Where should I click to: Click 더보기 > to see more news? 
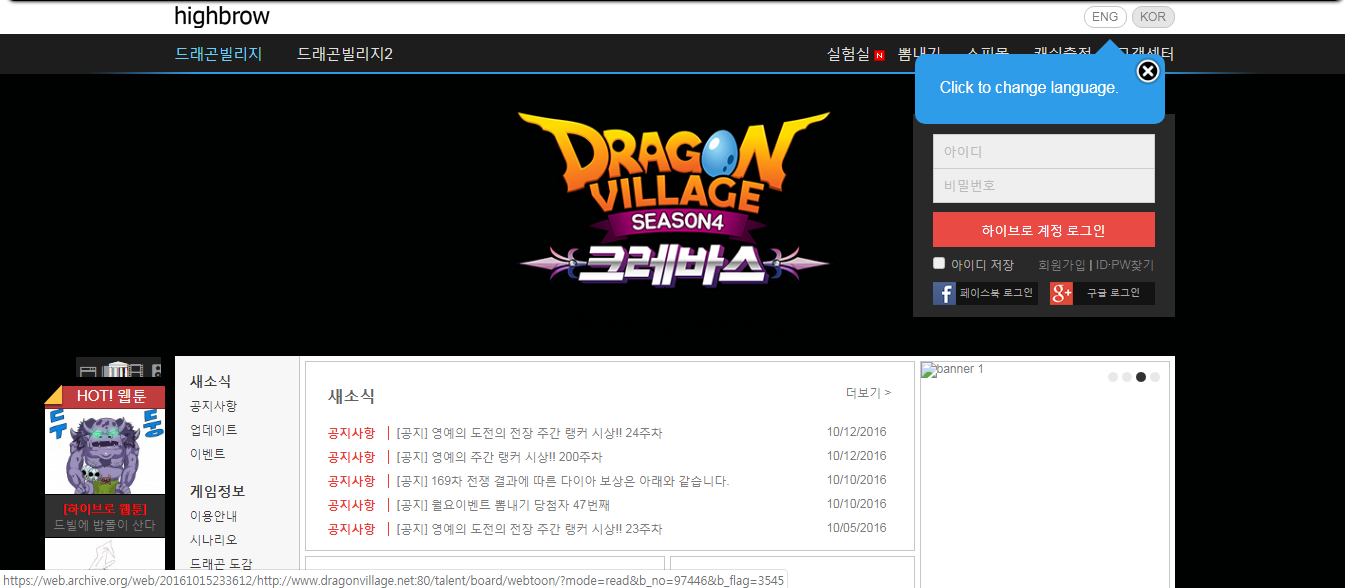click(868, 393)
